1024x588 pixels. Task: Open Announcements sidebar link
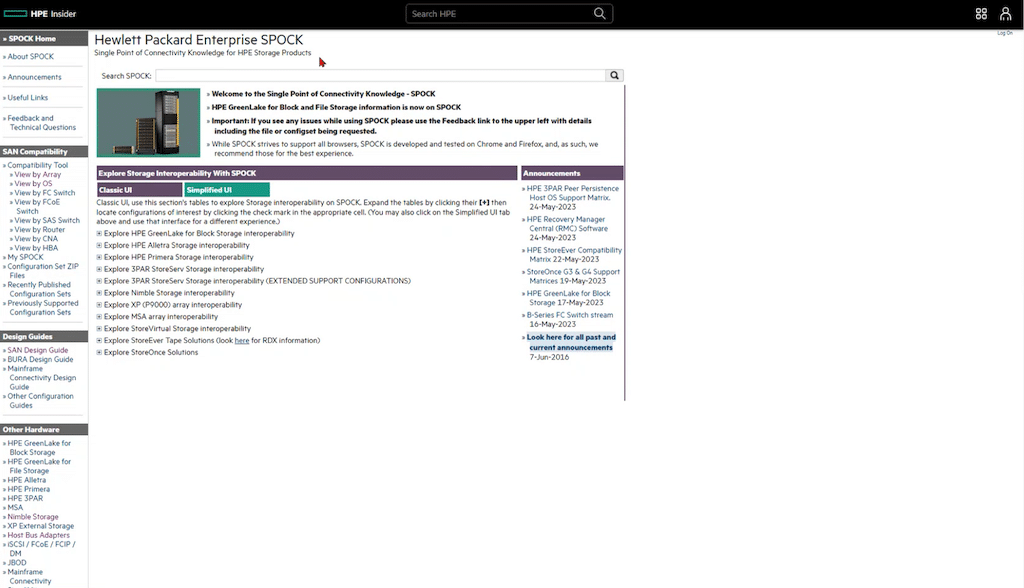click(x=34, y=77)
